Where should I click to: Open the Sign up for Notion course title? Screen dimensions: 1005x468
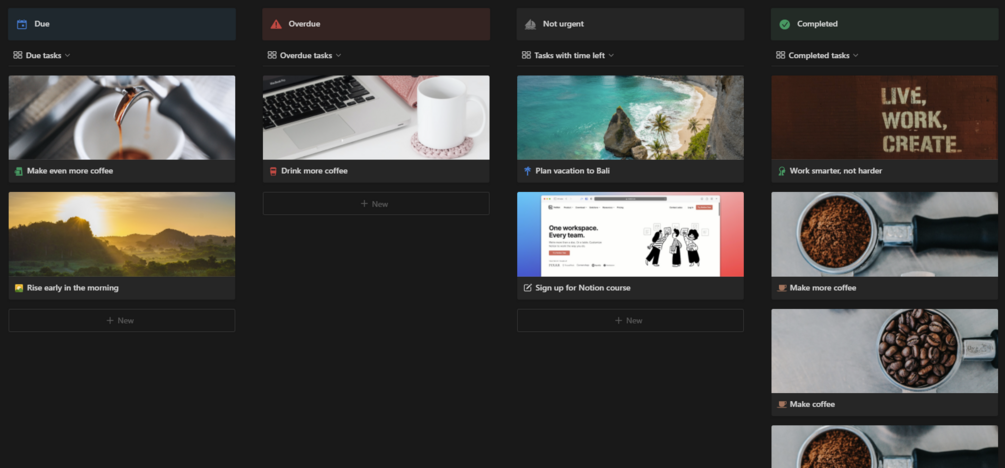tap(583, 288)
